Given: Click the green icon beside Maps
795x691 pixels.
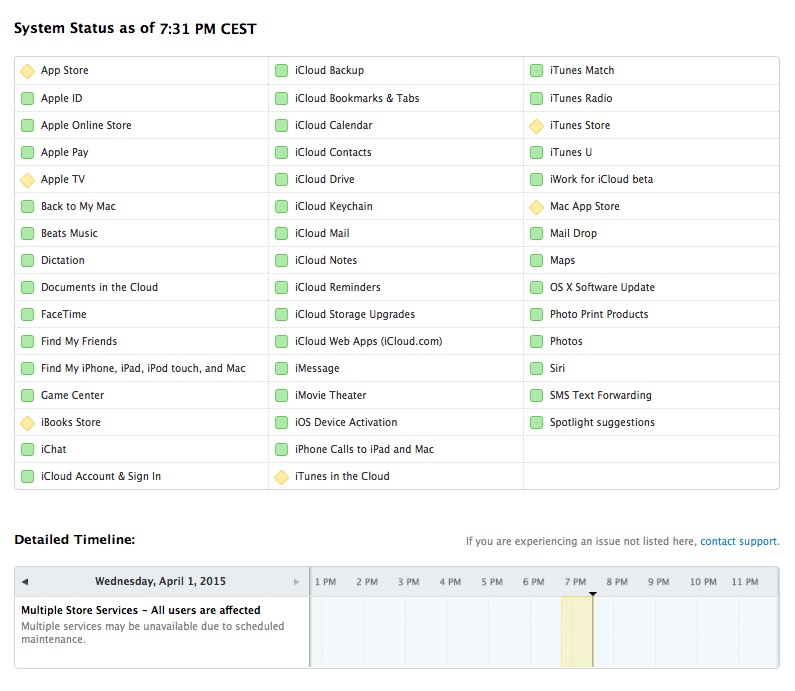Looking at the screenshot, I should coord(536,261).
